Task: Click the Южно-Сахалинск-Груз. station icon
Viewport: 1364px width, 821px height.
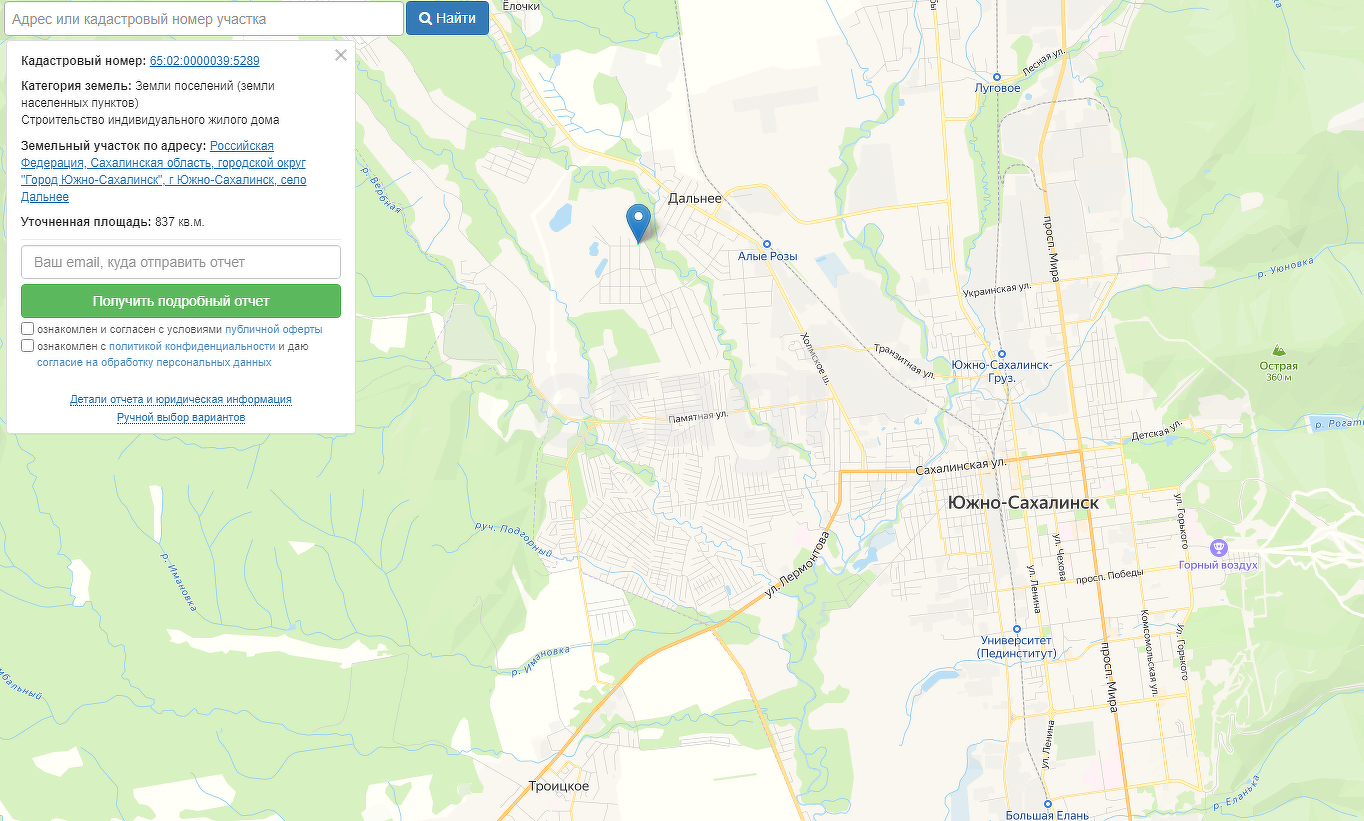Action: pyautogui.click(x=1001, y=354)
